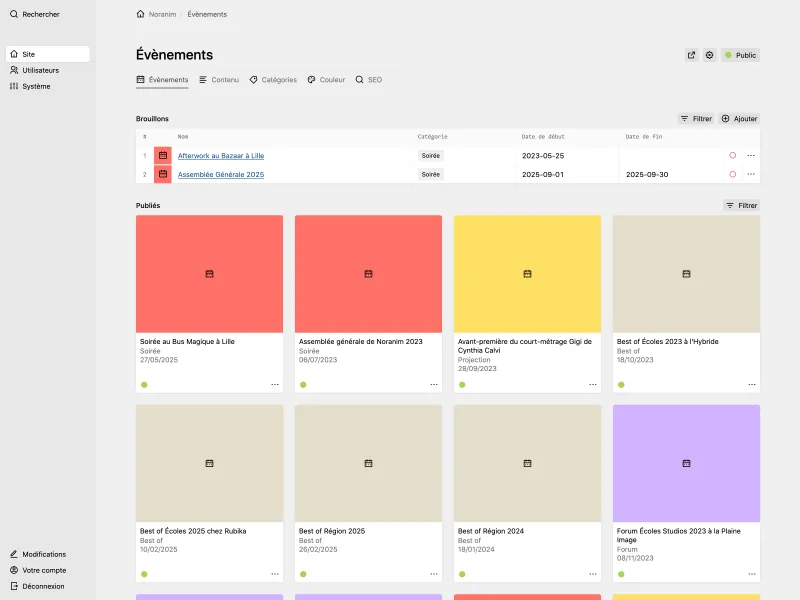
Task: Select the Utilisateurs section in the sidebar
Action: pos(41,70)
